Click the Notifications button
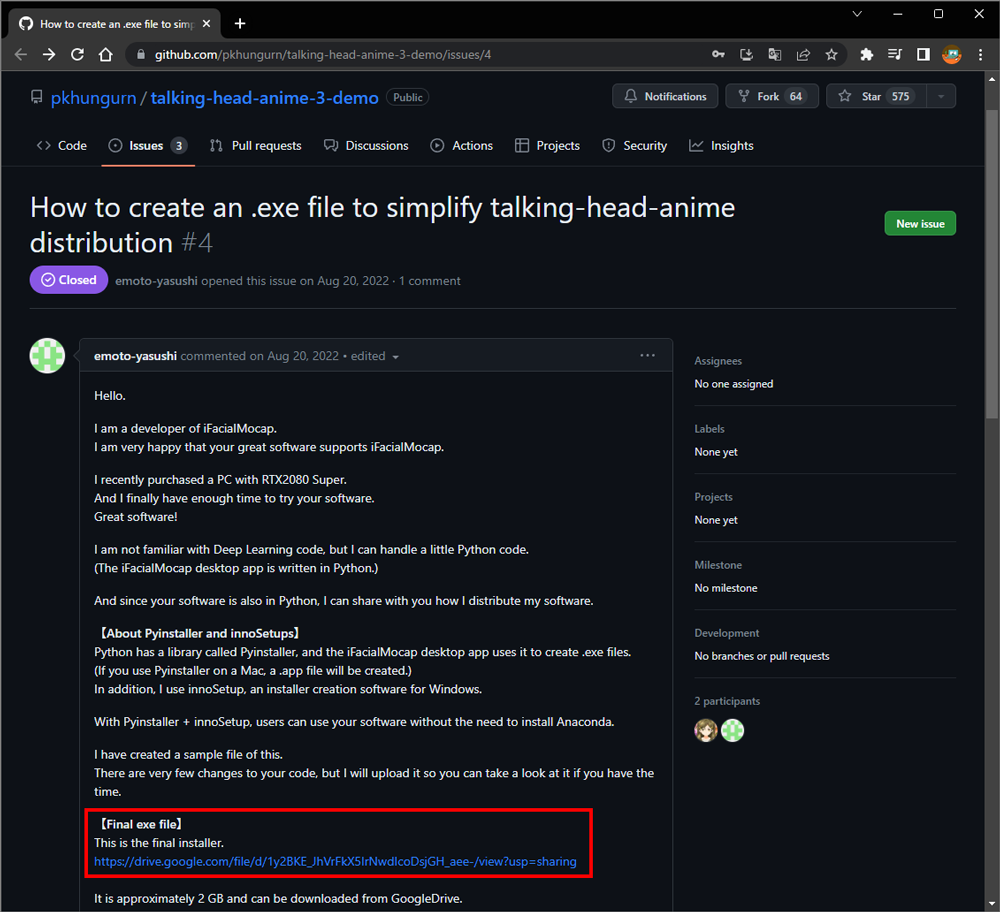The image size is (1000, 912). [x=665, y=97]
